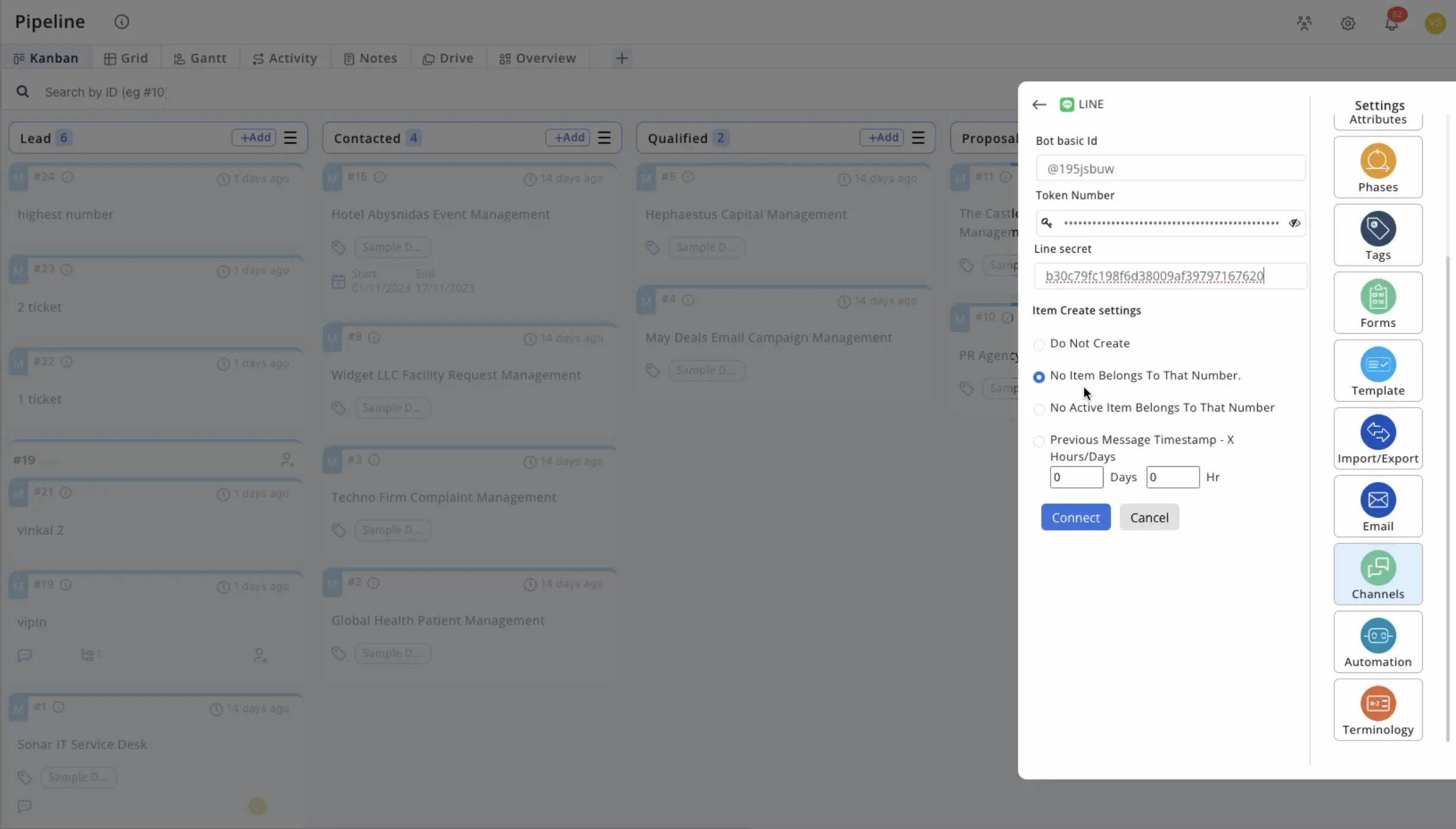Select Previous Message Timestamp option
The image size is (1456, 829).
click(x=1038, y=441)
